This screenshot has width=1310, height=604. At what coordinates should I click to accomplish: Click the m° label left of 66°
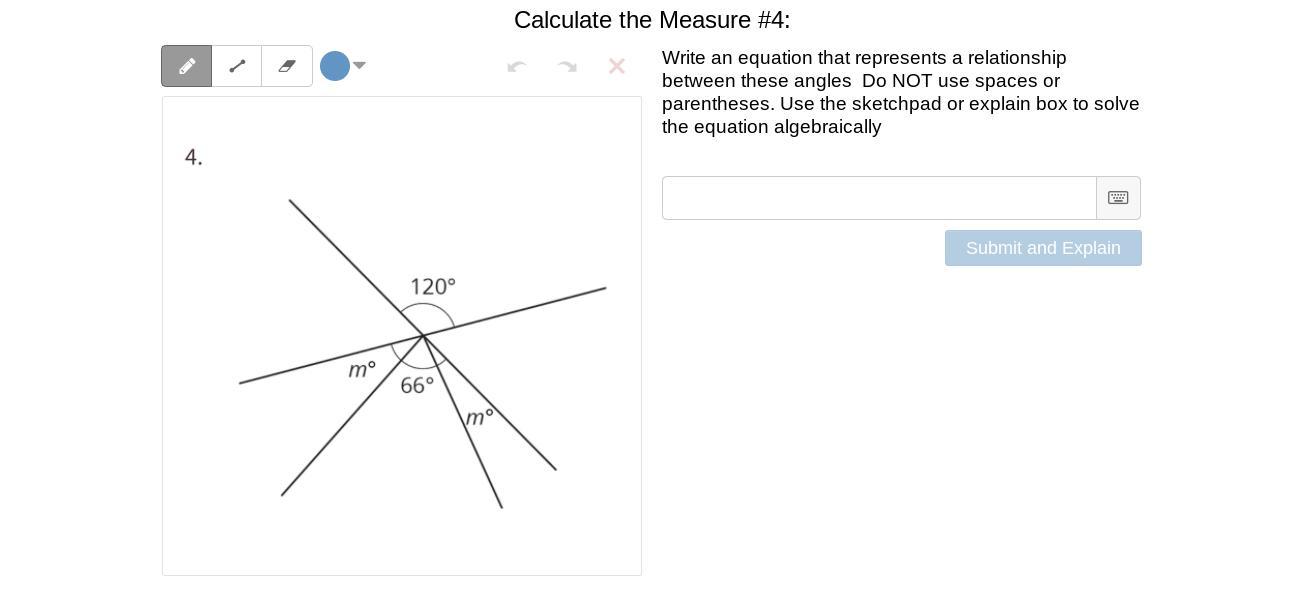(x=362, y=369)
